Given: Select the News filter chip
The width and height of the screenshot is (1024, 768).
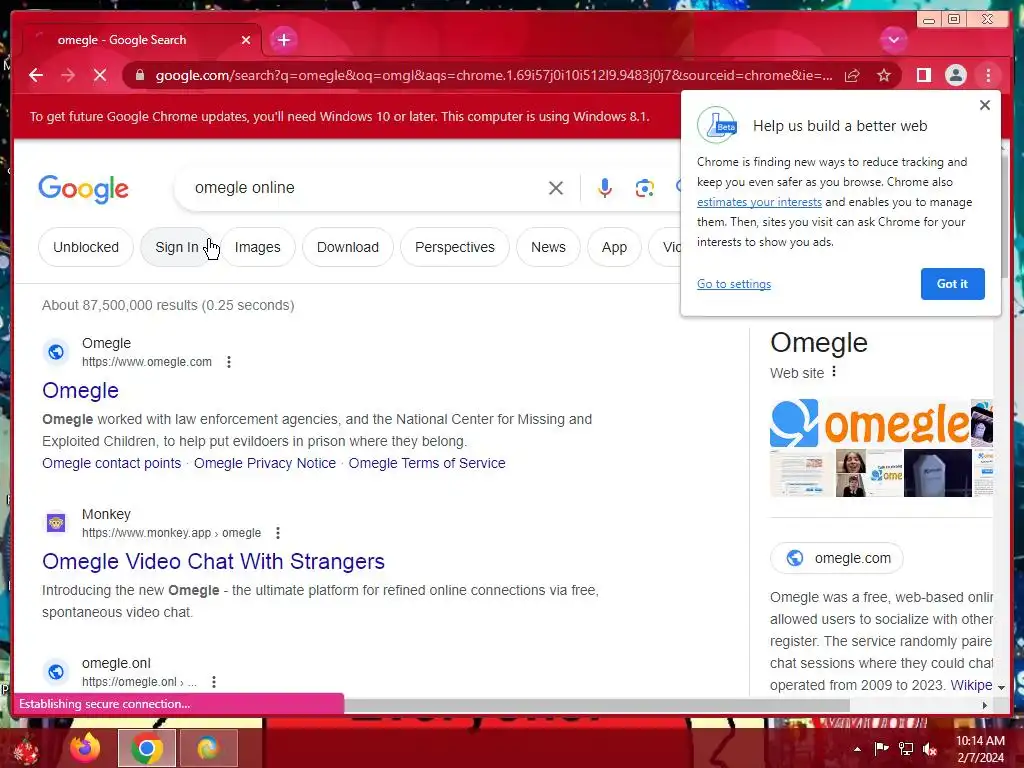Looking at the screenshot, I should coord(548,247).
